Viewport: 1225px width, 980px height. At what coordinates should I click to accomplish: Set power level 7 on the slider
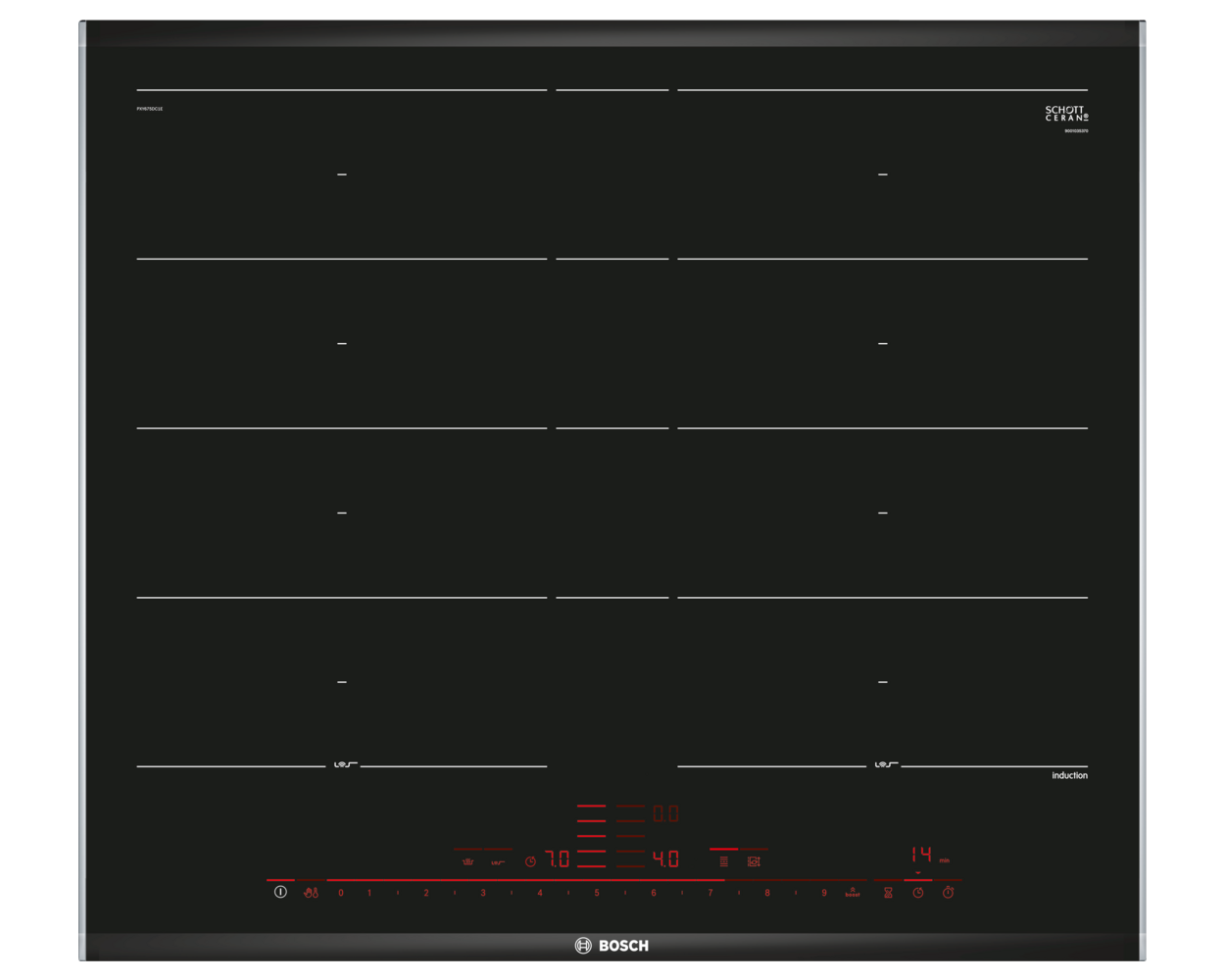pyautogui.click(x=710, y=893)
